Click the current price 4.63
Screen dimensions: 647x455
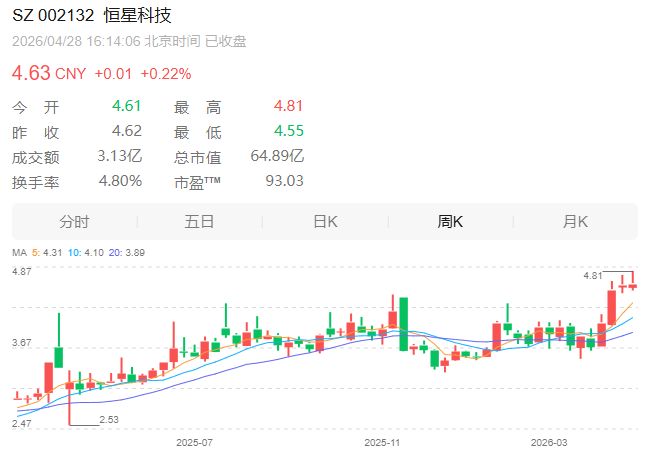[x=31, y=73]
